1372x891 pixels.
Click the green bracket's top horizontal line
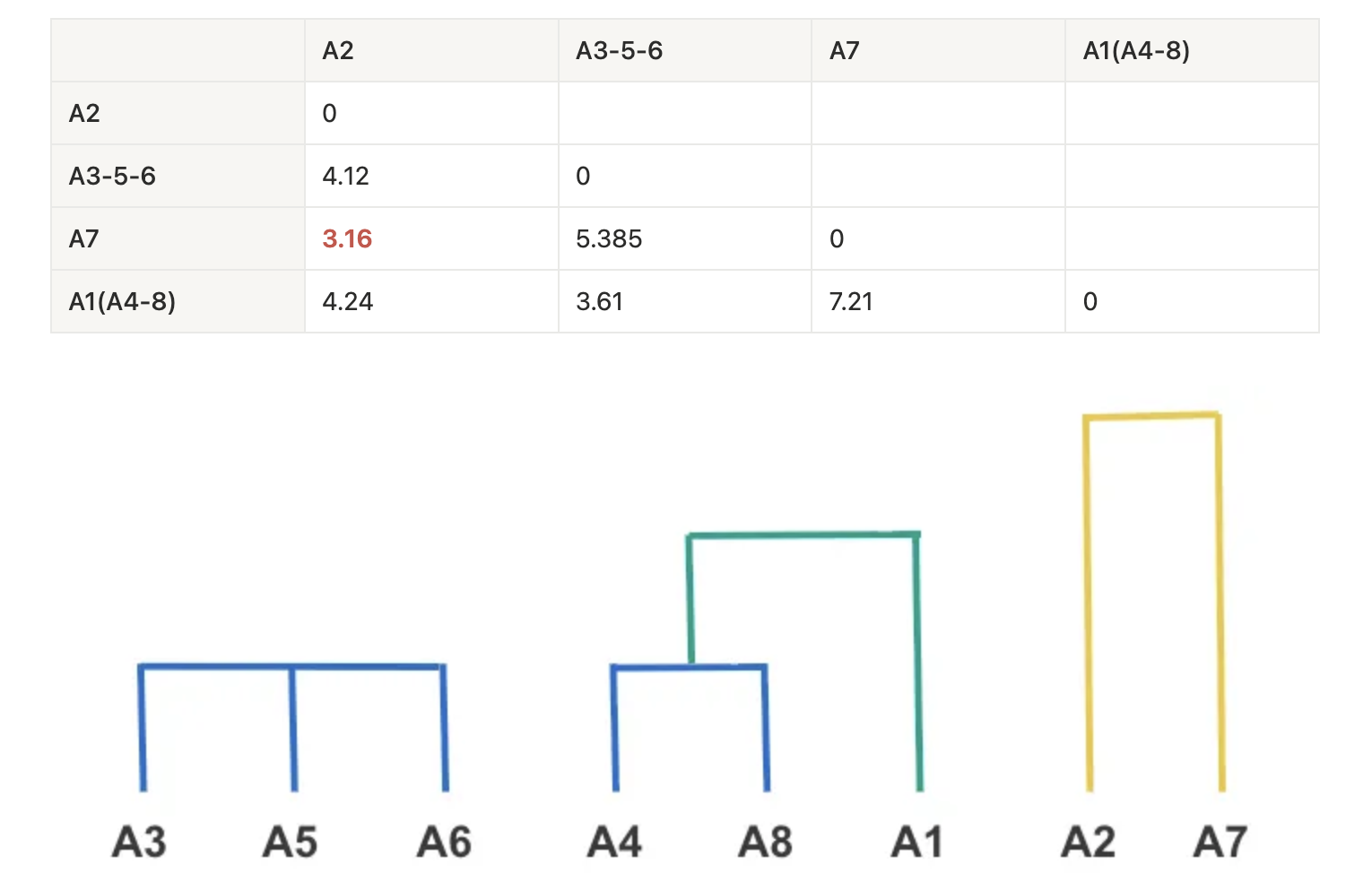point(803,536)
